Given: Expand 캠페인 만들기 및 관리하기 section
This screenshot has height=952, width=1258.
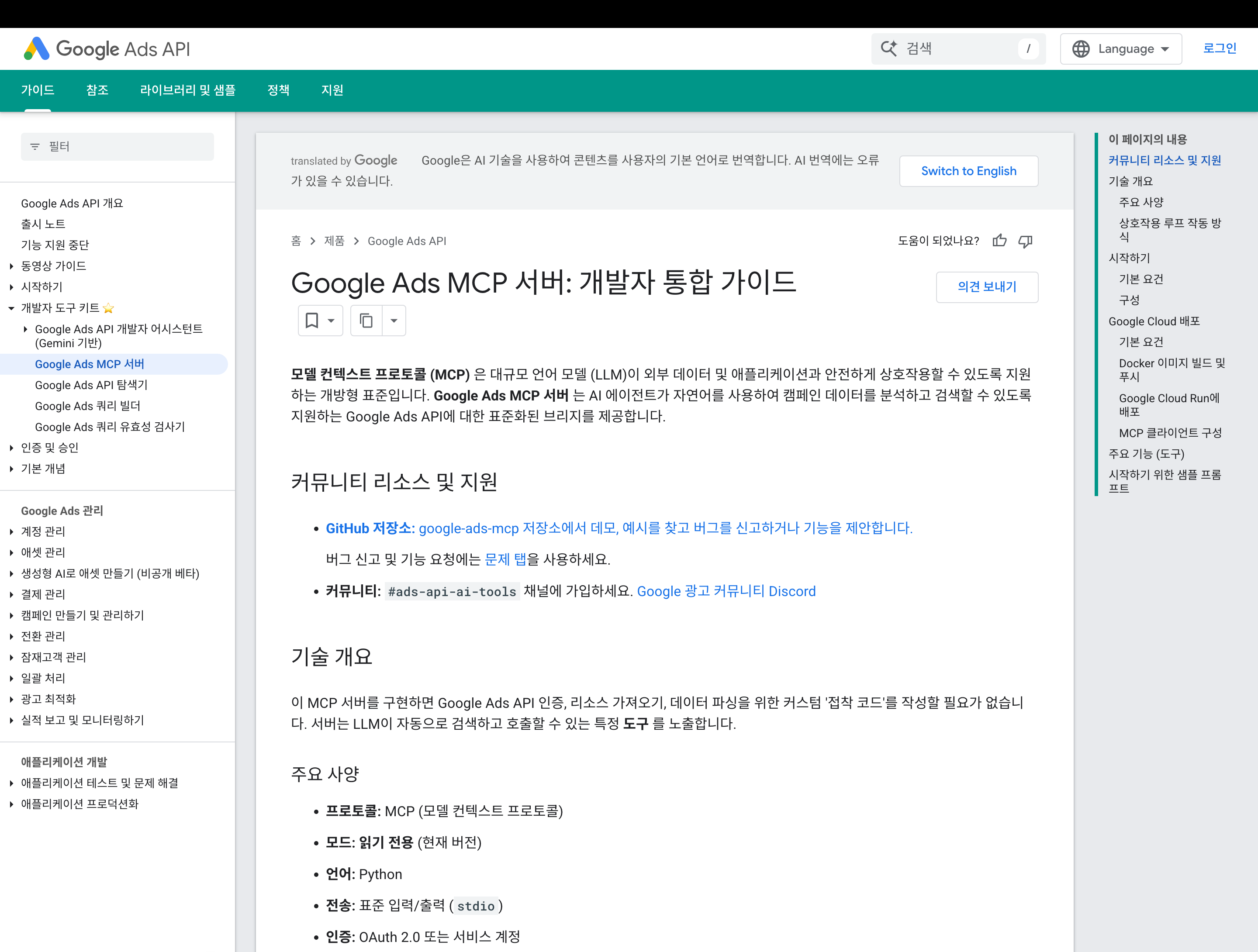Looking at the screenshot, I should pos(11,615).
